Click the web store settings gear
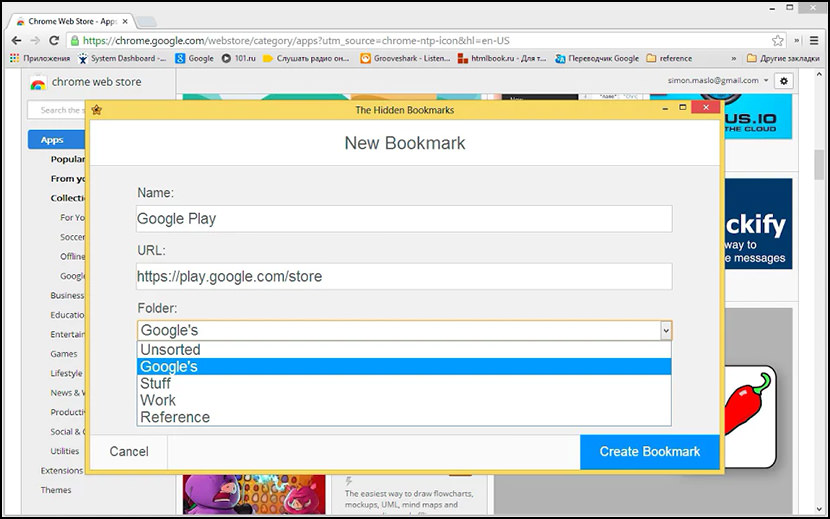This screenshot has width=830, height=519. pos(783,81)
